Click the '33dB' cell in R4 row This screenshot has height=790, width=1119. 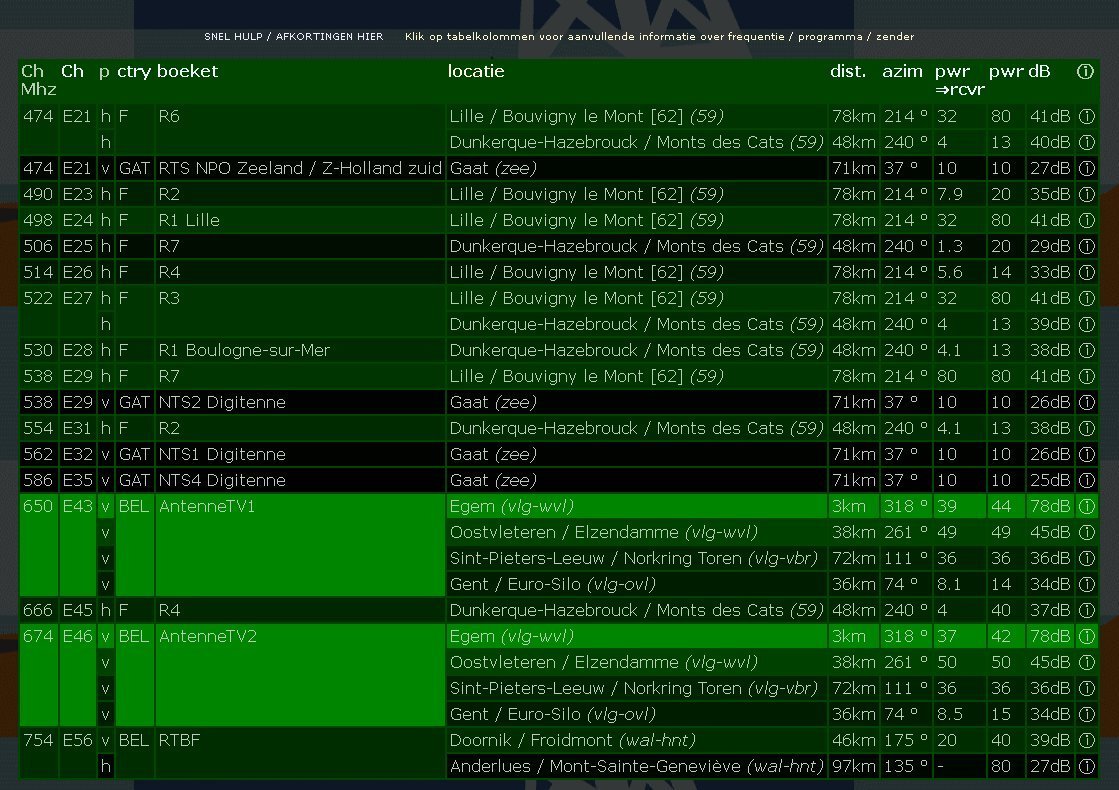coord(1050,273)
